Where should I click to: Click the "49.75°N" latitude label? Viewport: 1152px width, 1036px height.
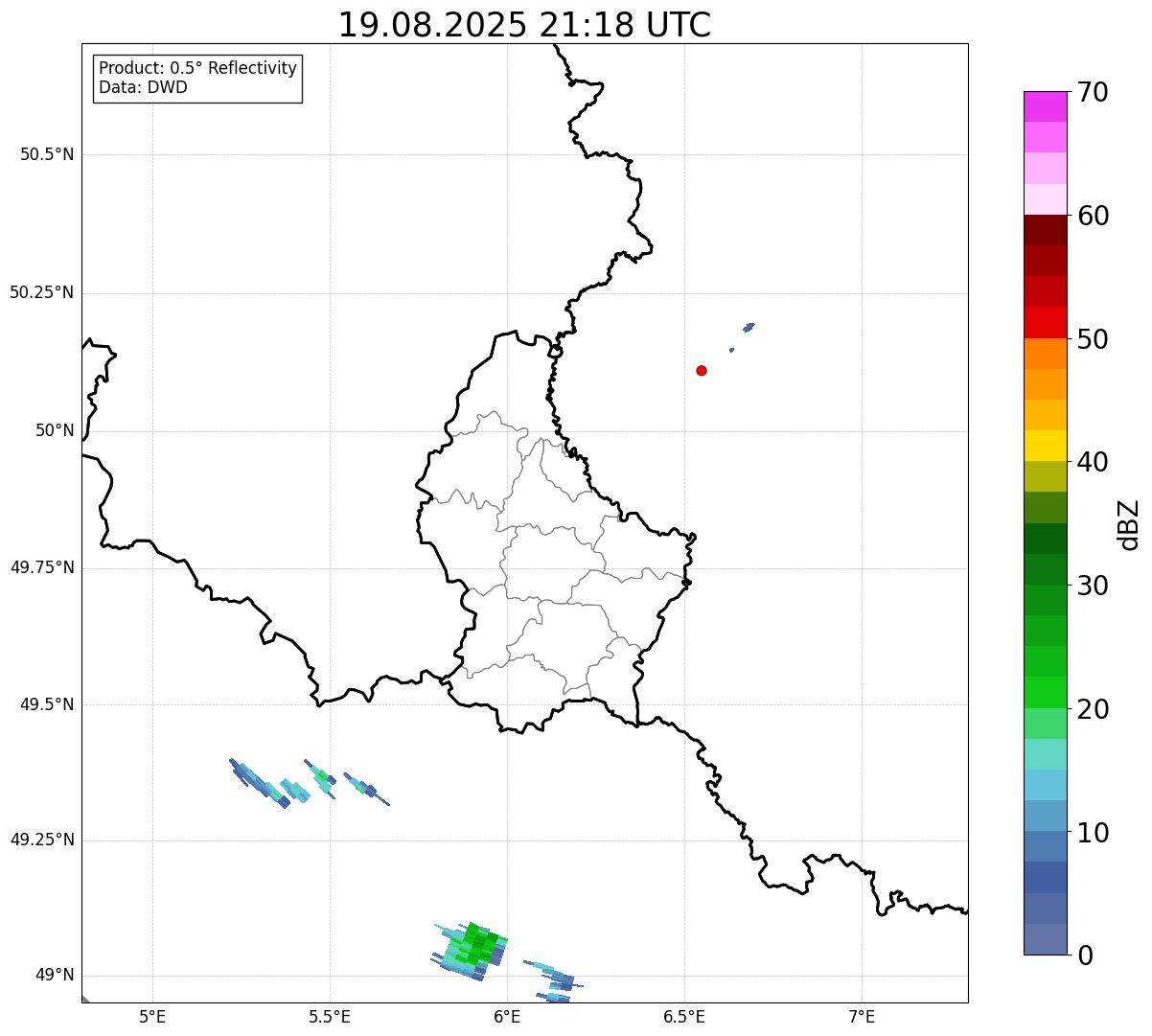tap(42, 567)
